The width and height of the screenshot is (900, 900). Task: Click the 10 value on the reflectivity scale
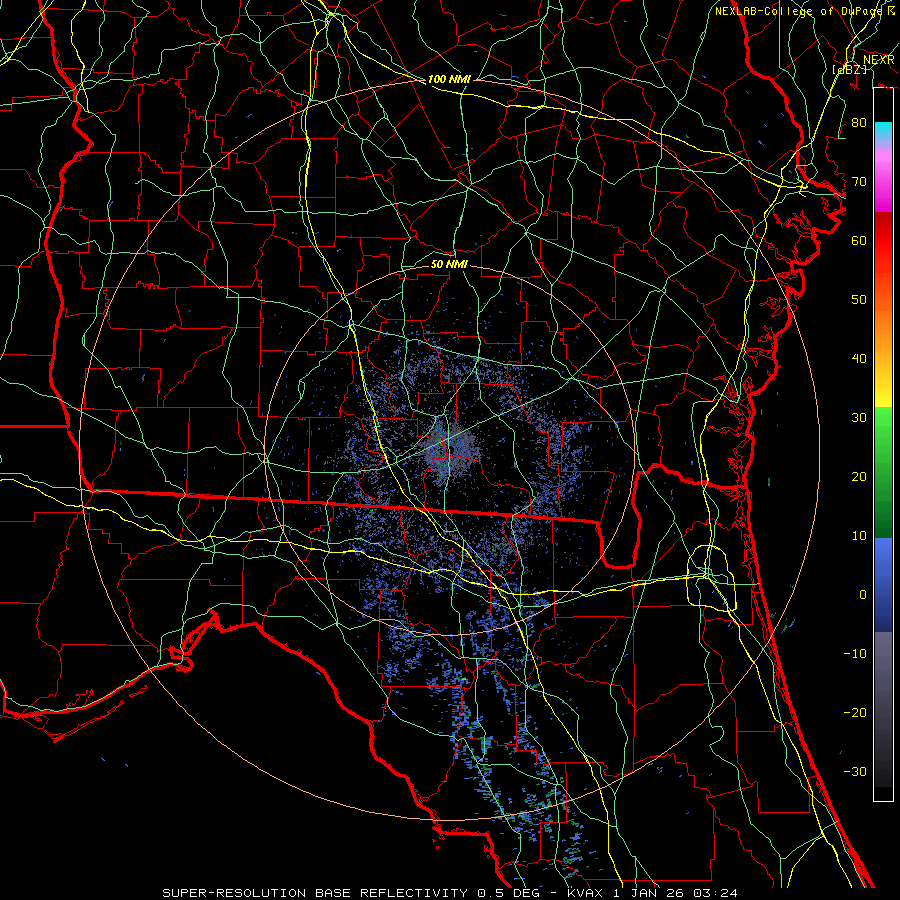coord(859,536)
